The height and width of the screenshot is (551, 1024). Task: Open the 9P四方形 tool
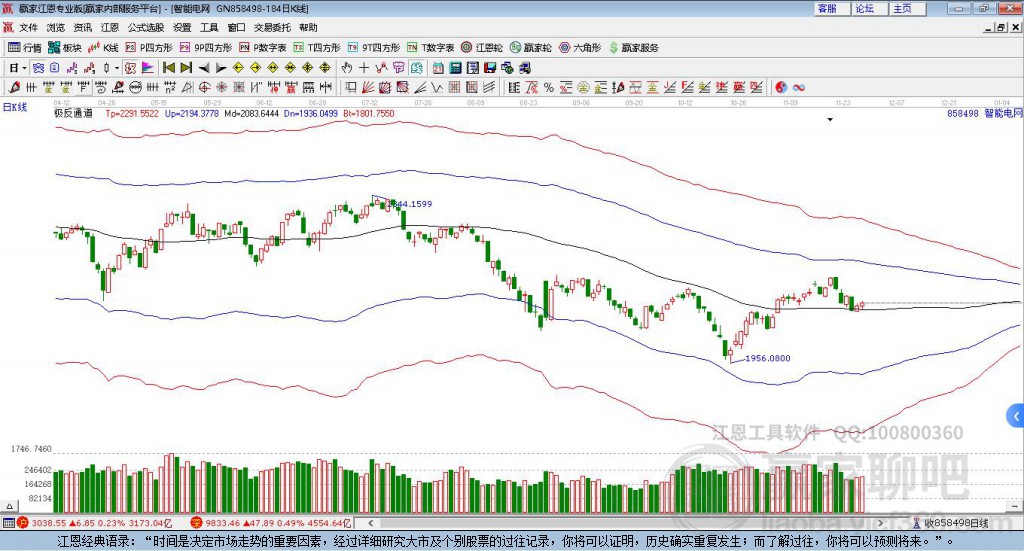click(x=206, y=48)
